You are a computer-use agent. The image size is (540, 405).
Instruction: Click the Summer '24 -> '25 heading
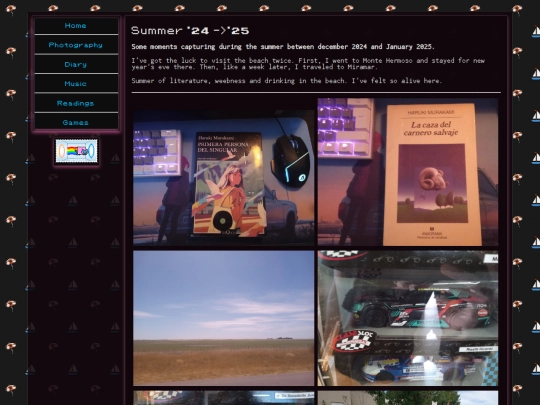coord(190,31)
